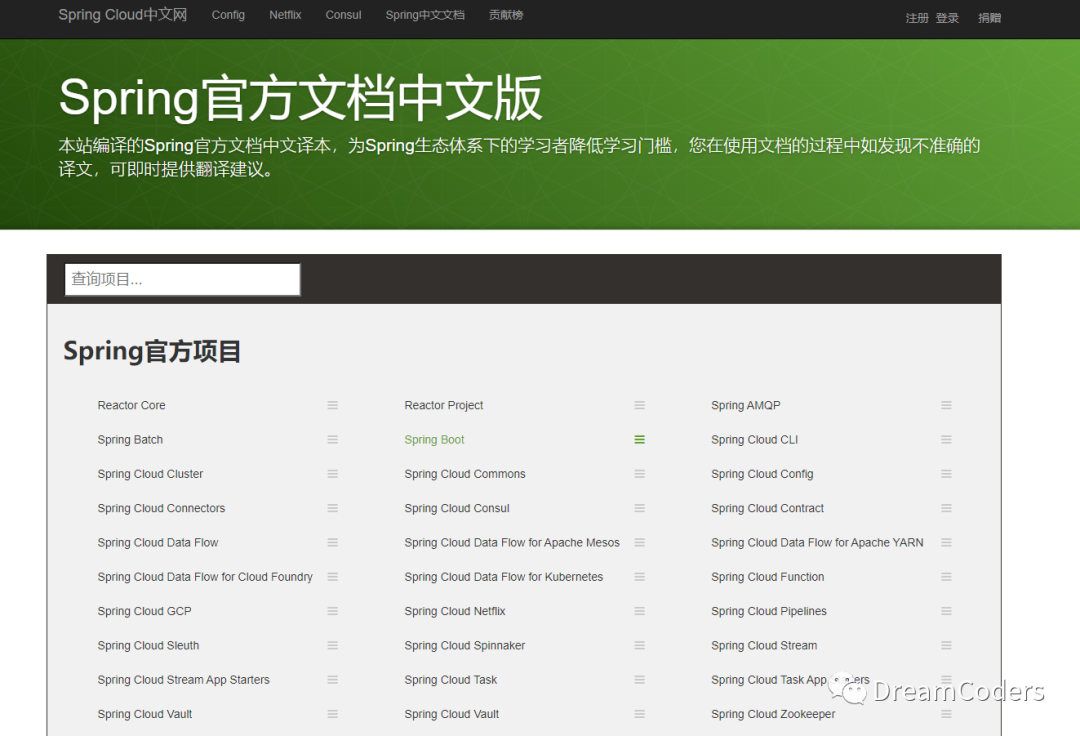This screenshot has height=736, width=1080.
Task: Open Spring Cloud Consul project link
Action: click(x=457, y=509)
